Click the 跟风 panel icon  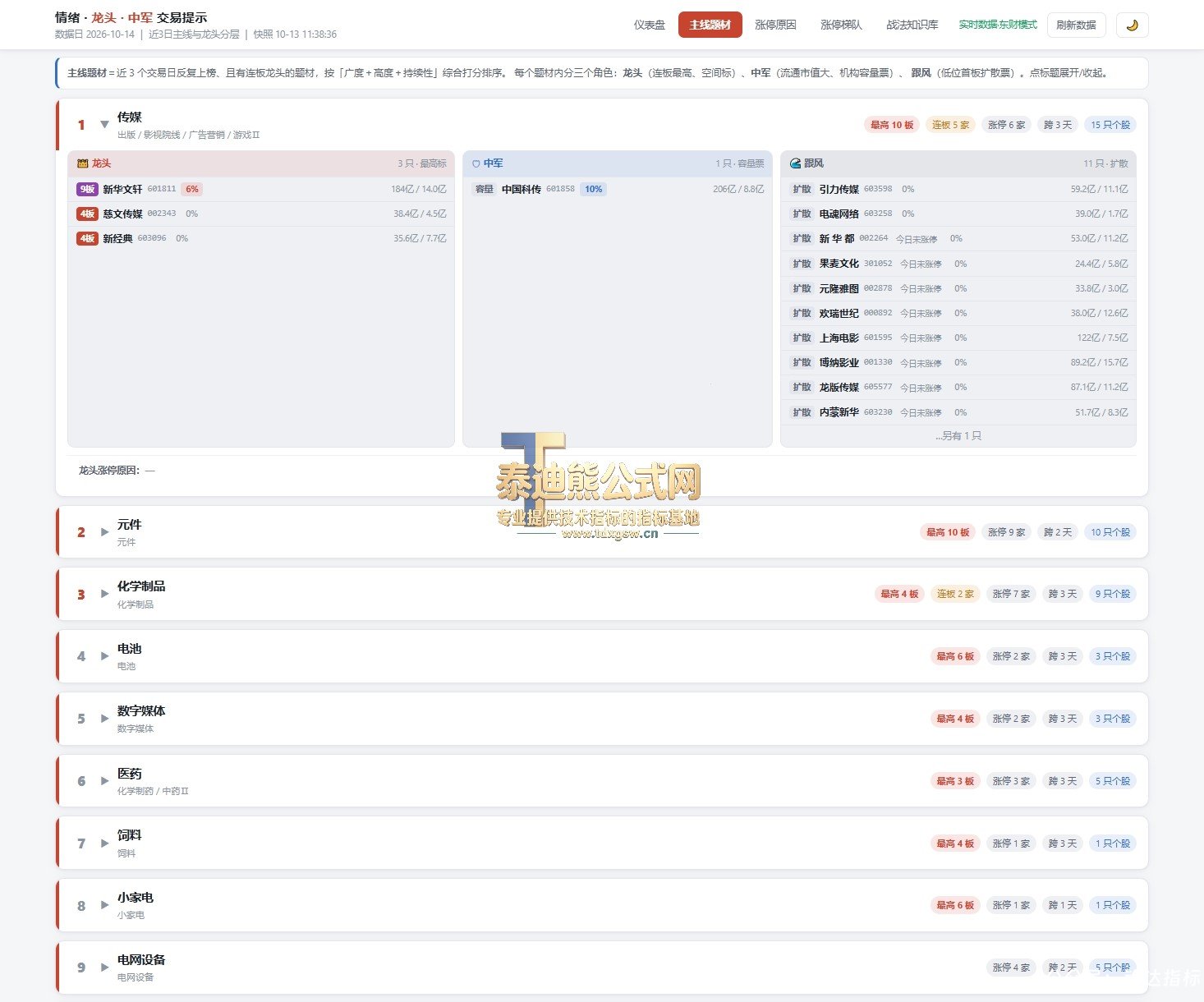coord(795,163)
